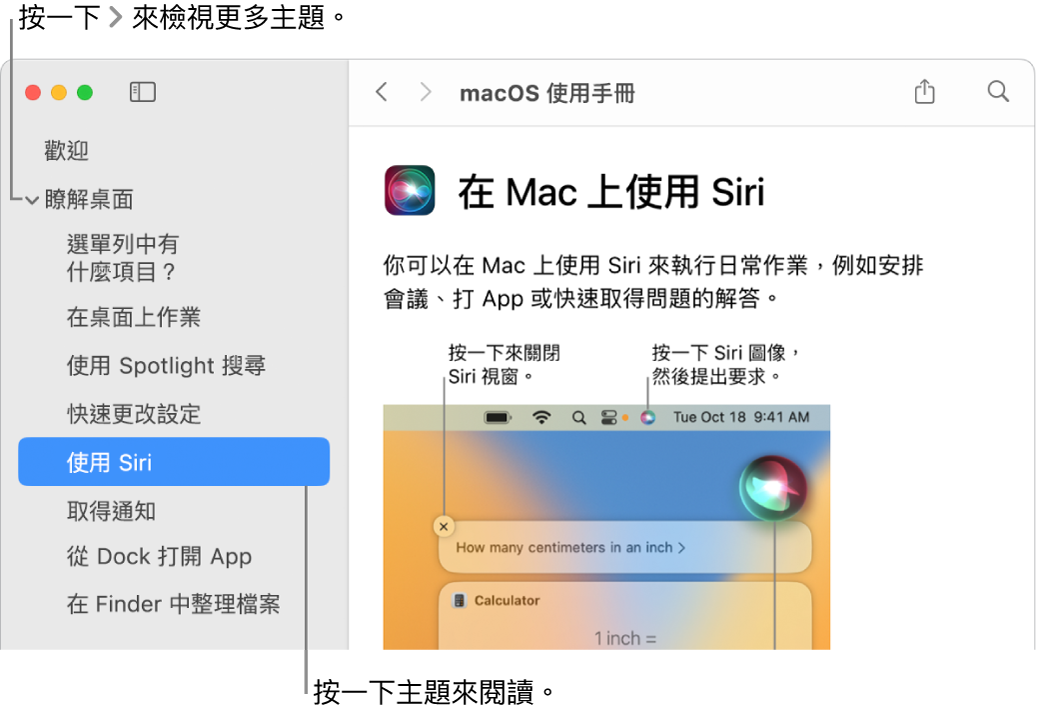Click the Wi-Fi icon in menu bar

[x=542, y=417]
